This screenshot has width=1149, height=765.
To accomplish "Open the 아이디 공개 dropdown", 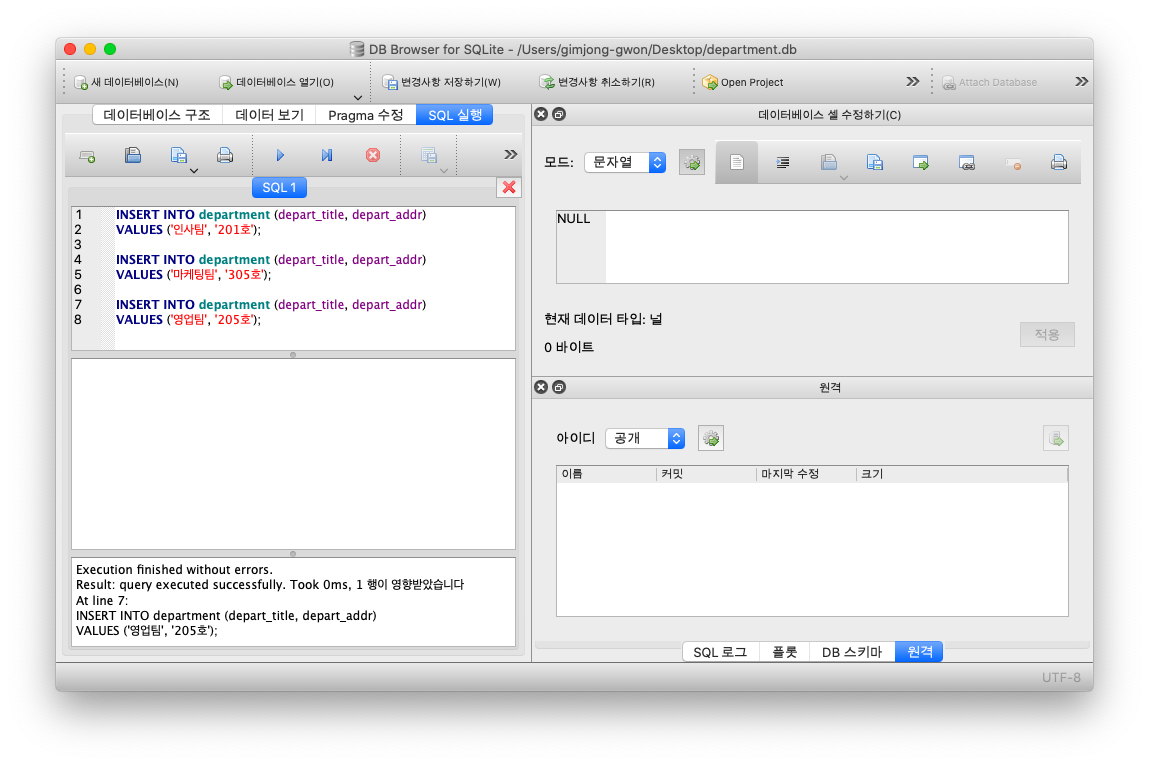I will click(645, 438).
